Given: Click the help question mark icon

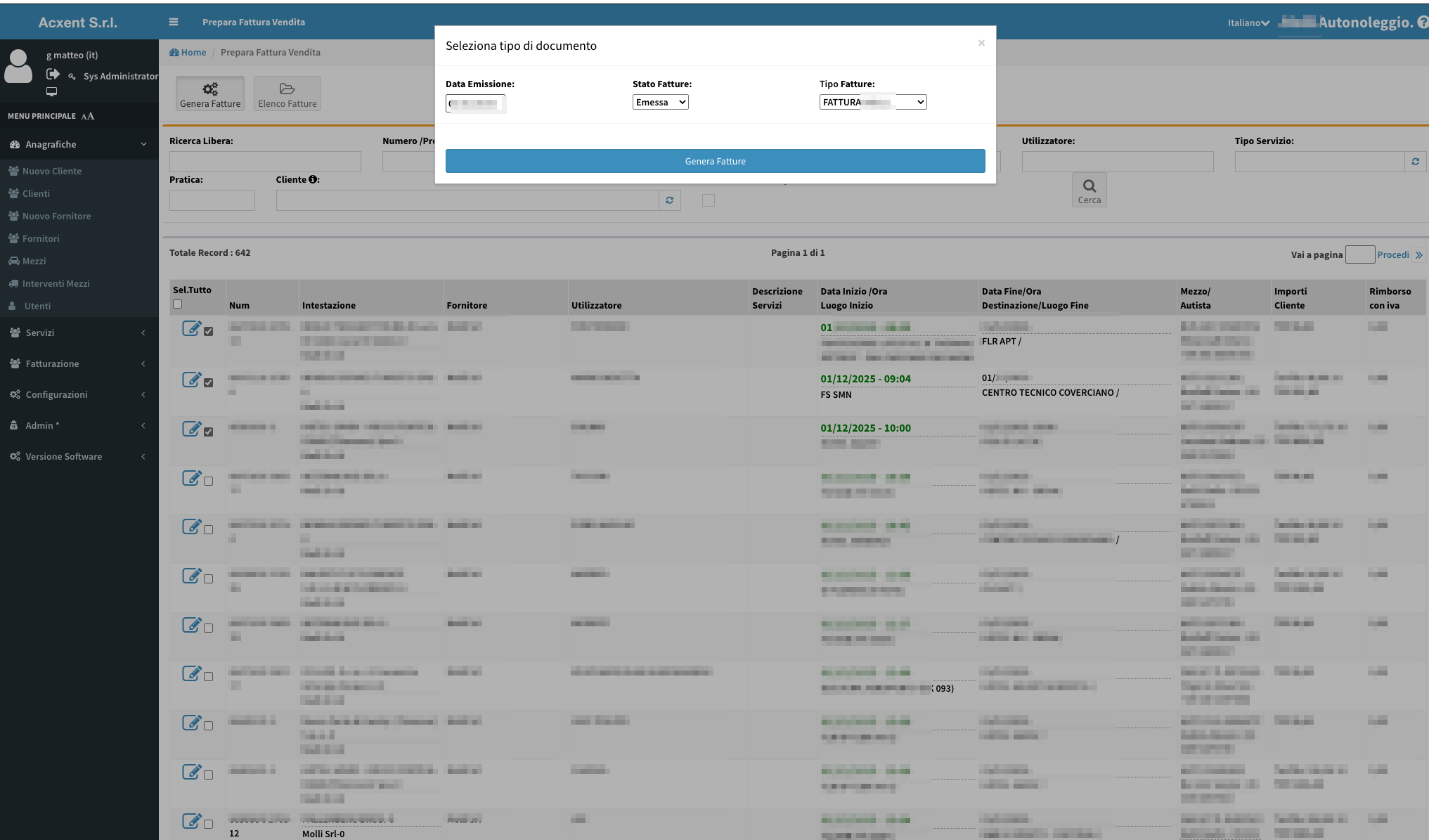Looking at the screenshot, I should pos(1422,22).
